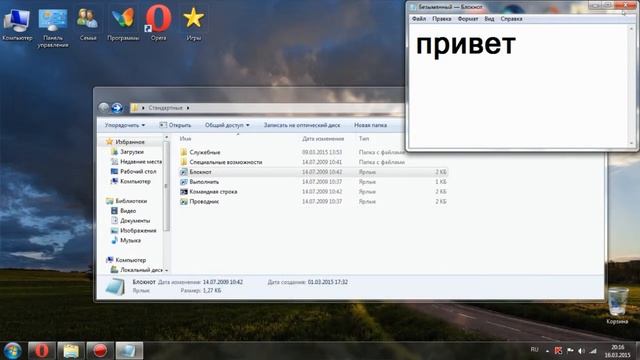
Task: Show hidden tray icons arrow
Action: pos(547,351)
